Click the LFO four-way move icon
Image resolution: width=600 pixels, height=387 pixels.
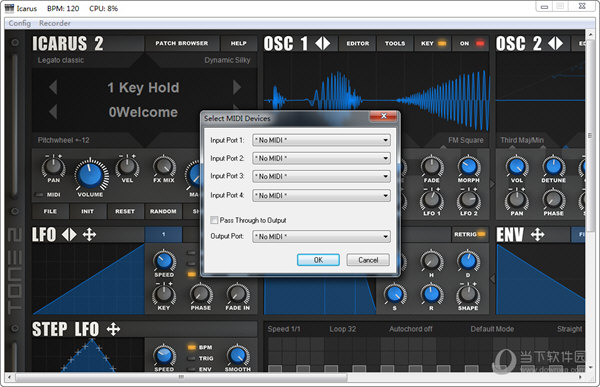click(x=89, y=234)
